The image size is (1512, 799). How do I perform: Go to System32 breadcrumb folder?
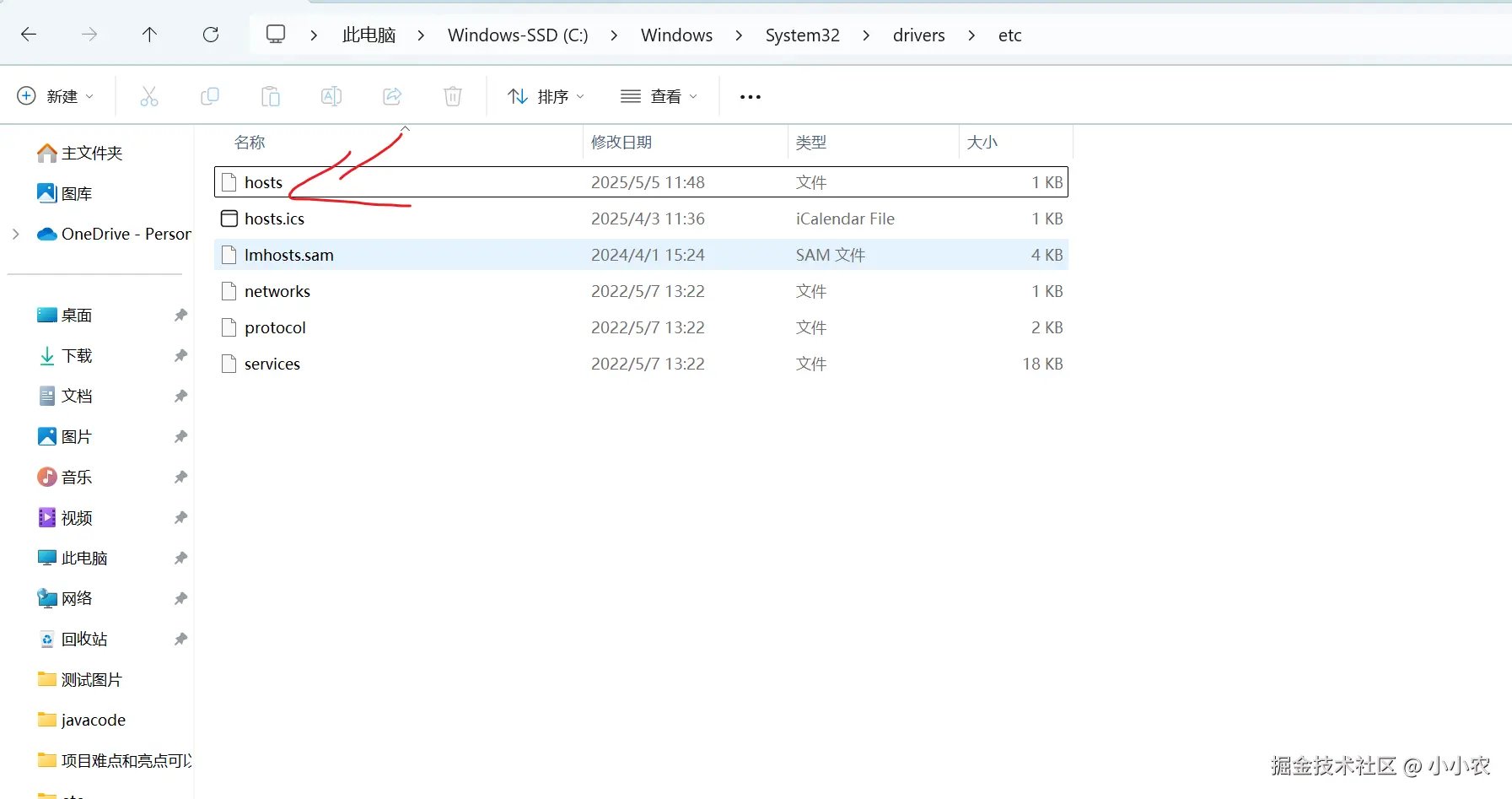pyautogui.click(x=803, y=35)
